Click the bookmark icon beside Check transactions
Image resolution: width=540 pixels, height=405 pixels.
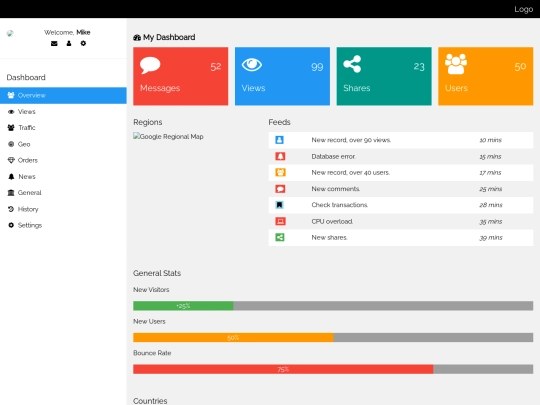279,205
